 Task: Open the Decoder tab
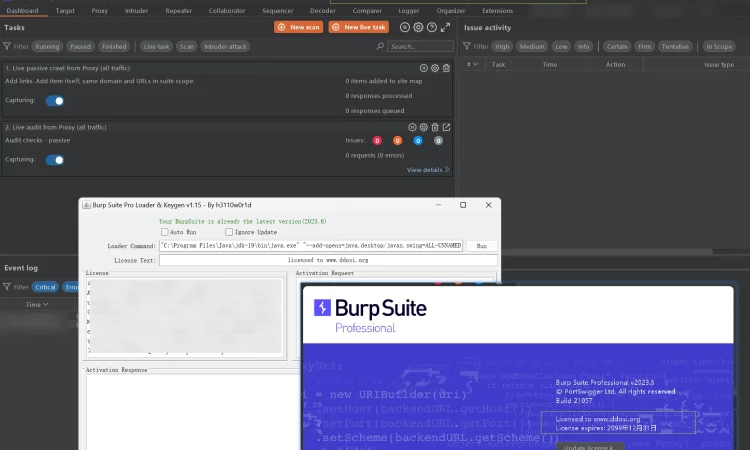click(x=323, y=11)
